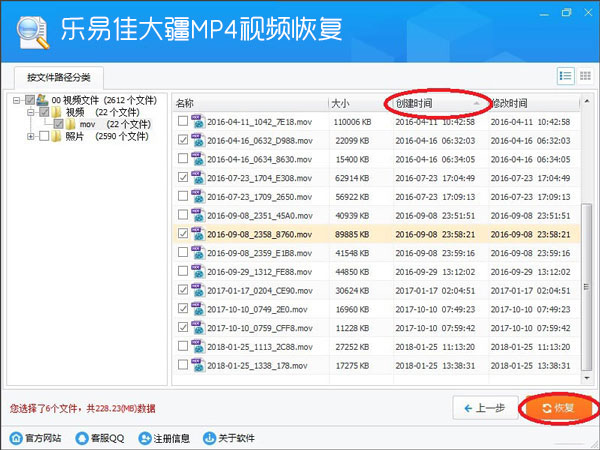Open 注册信息 registration info

click(164, 438)
